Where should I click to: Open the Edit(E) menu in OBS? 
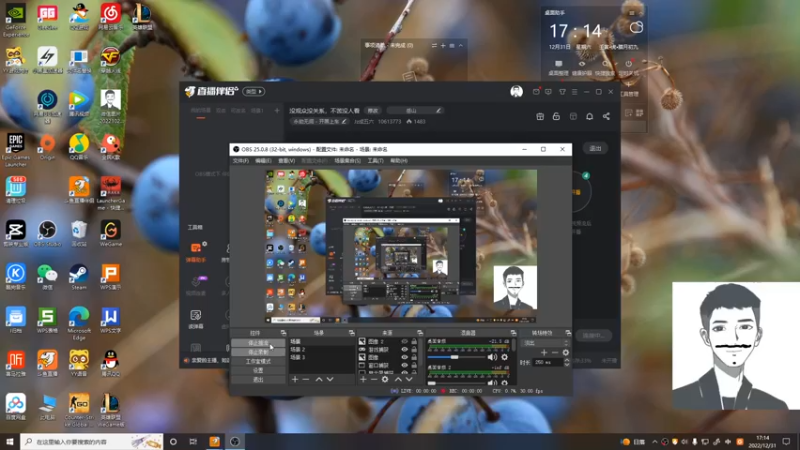point(263,161)
